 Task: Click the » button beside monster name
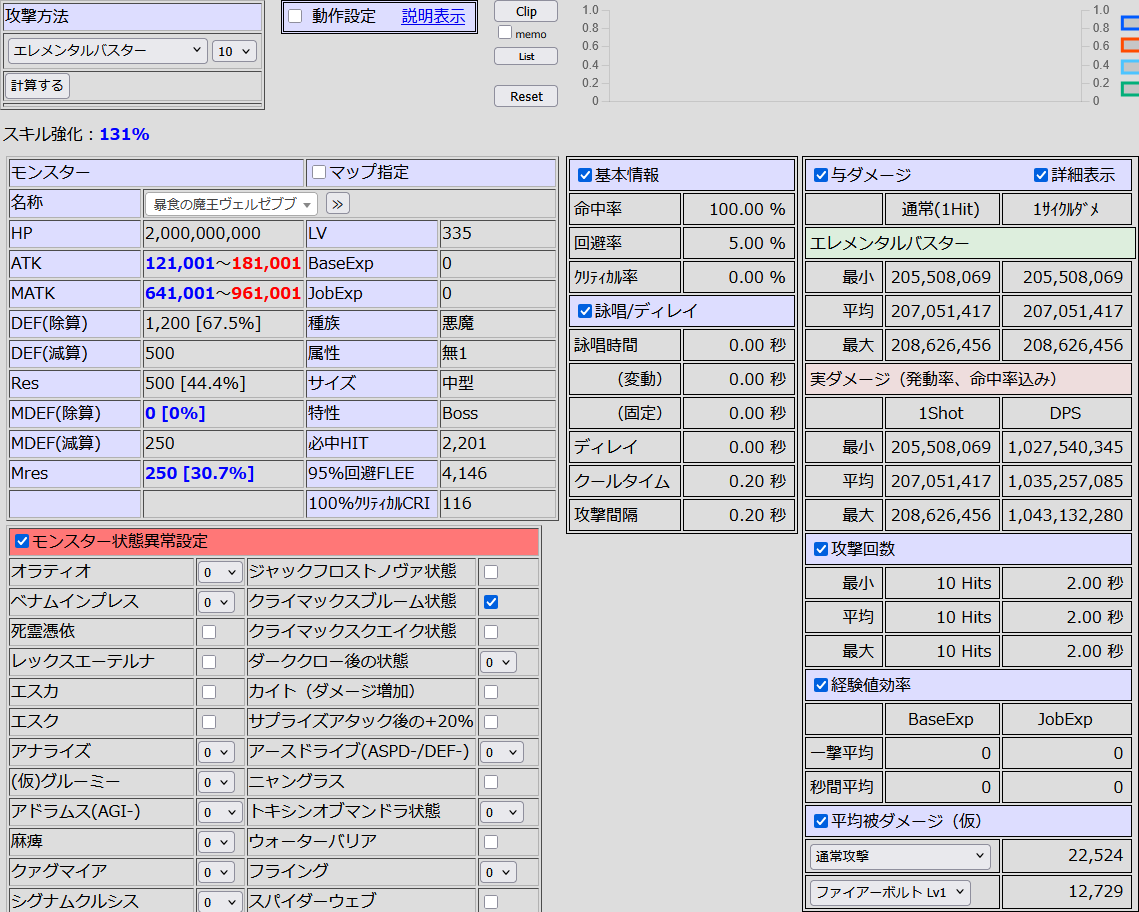coord(338,204)
